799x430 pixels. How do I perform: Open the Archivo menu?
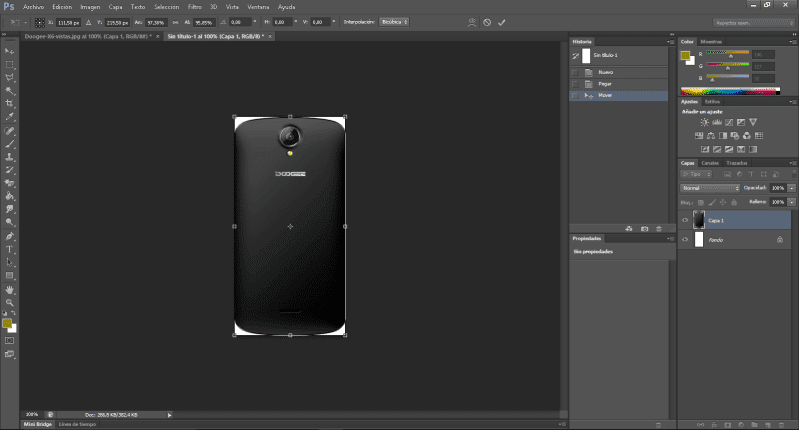(x=33, y=7)
